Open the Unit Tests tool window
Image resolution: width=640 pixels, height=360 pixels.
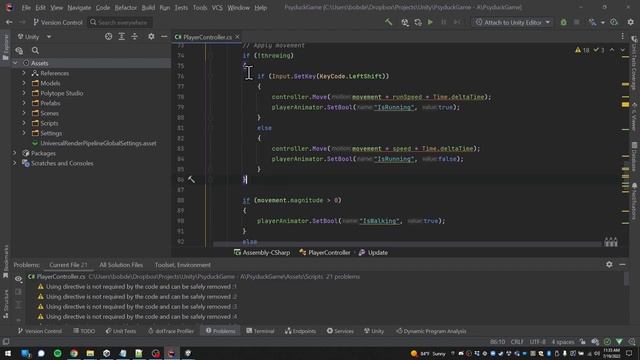click(121, 331)
